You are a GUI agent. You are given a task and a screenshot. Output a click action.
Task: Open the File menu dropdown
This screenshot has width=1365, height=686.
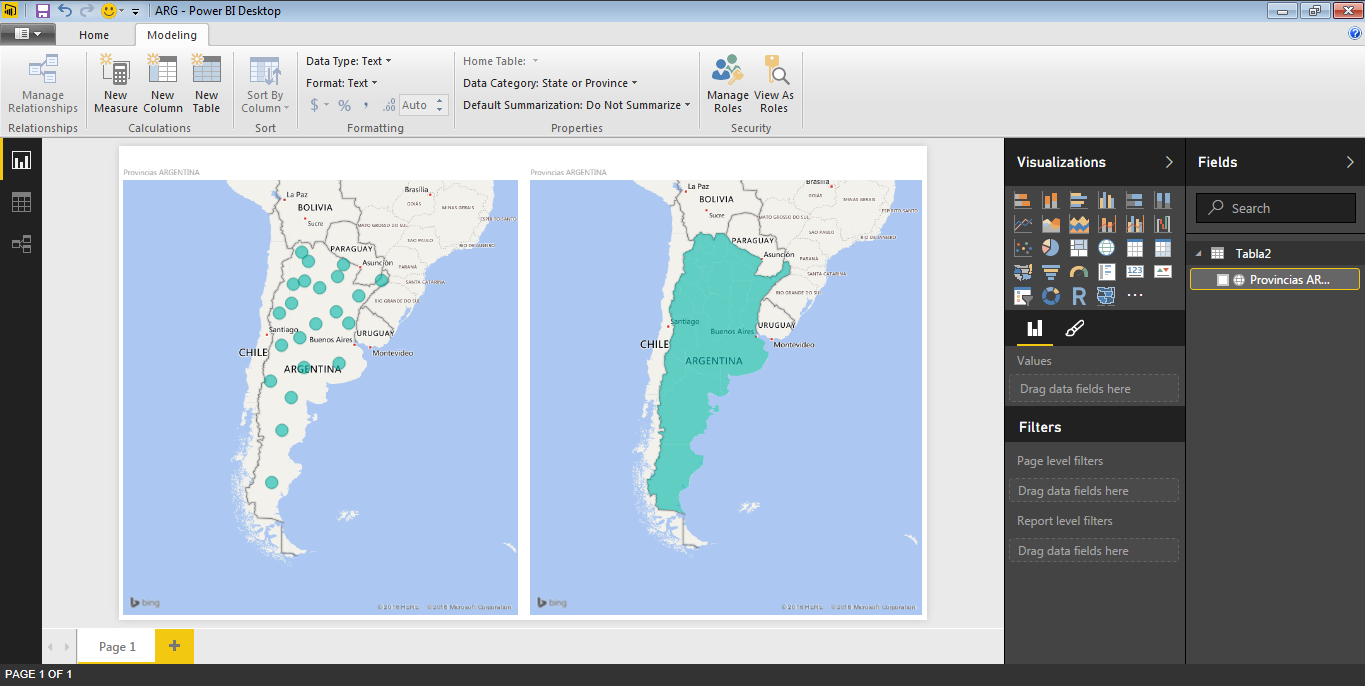28,34
